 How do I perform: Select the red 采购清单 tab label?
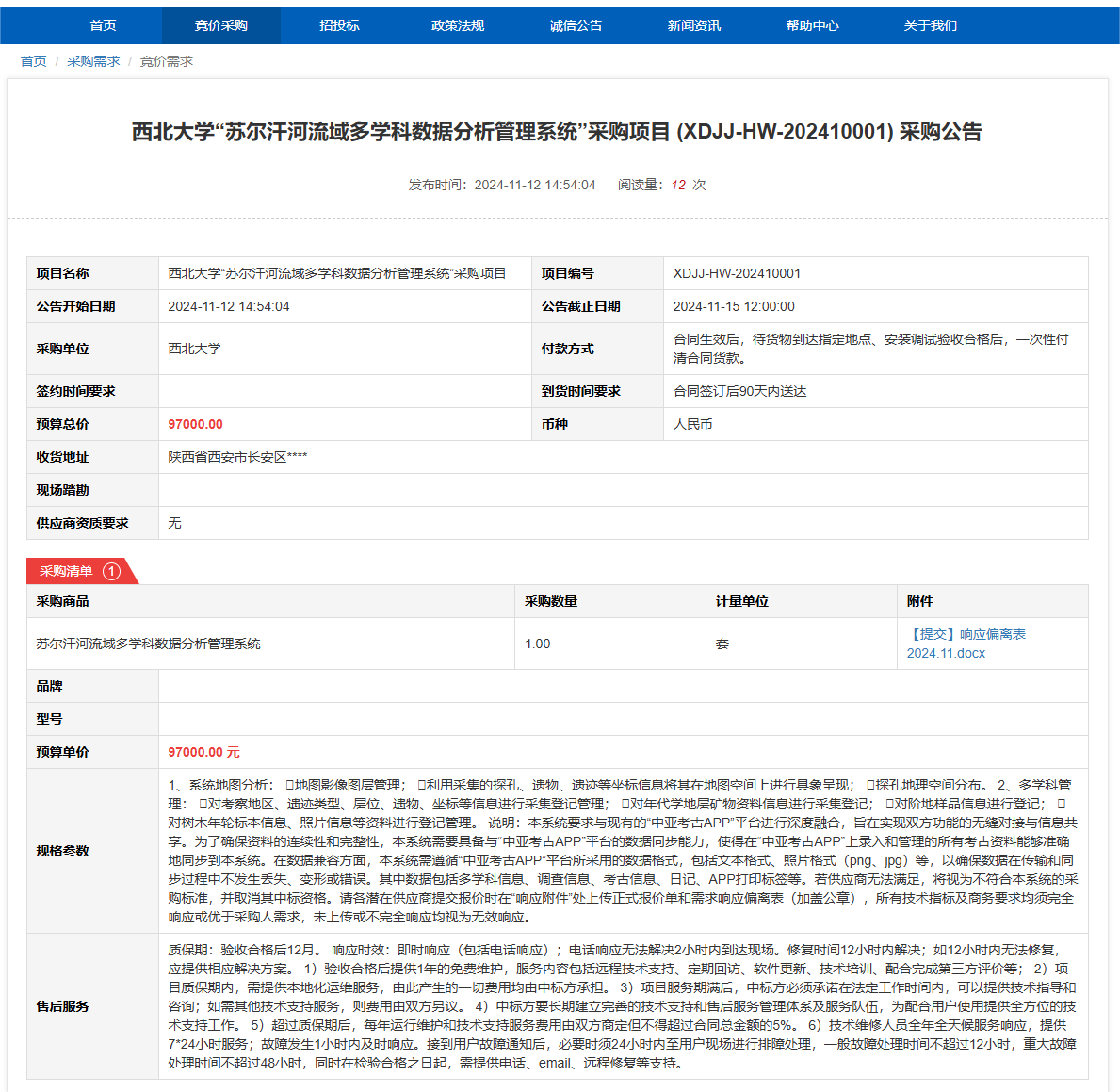tap(67, 571)
